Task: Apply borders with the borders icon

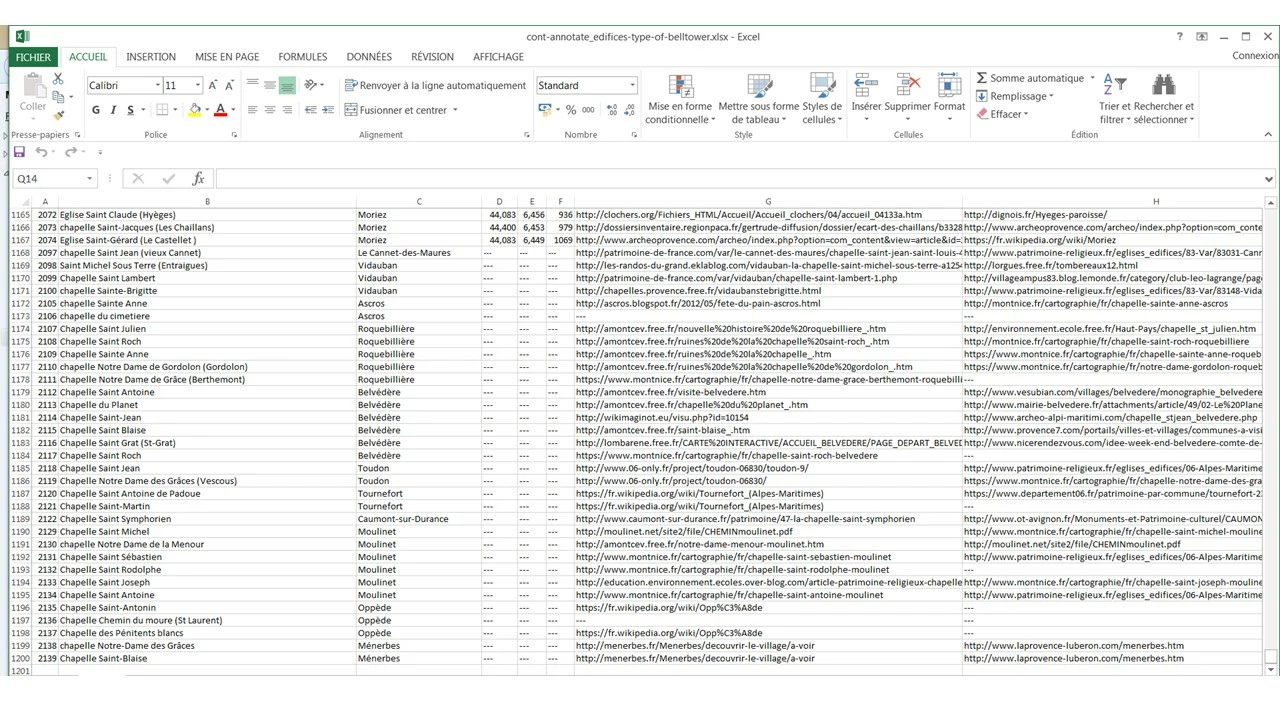Action: click(x=162, y=110)
